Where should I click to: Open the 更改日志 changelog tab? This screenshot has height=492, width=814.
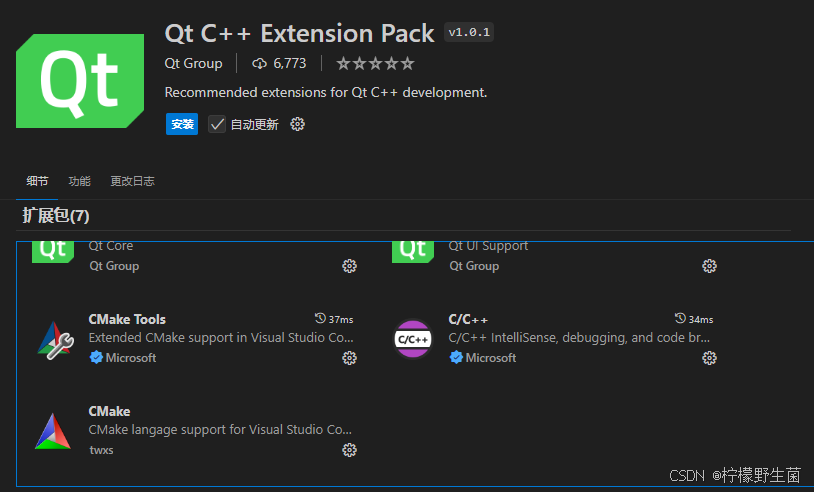(x=132, y=181)
